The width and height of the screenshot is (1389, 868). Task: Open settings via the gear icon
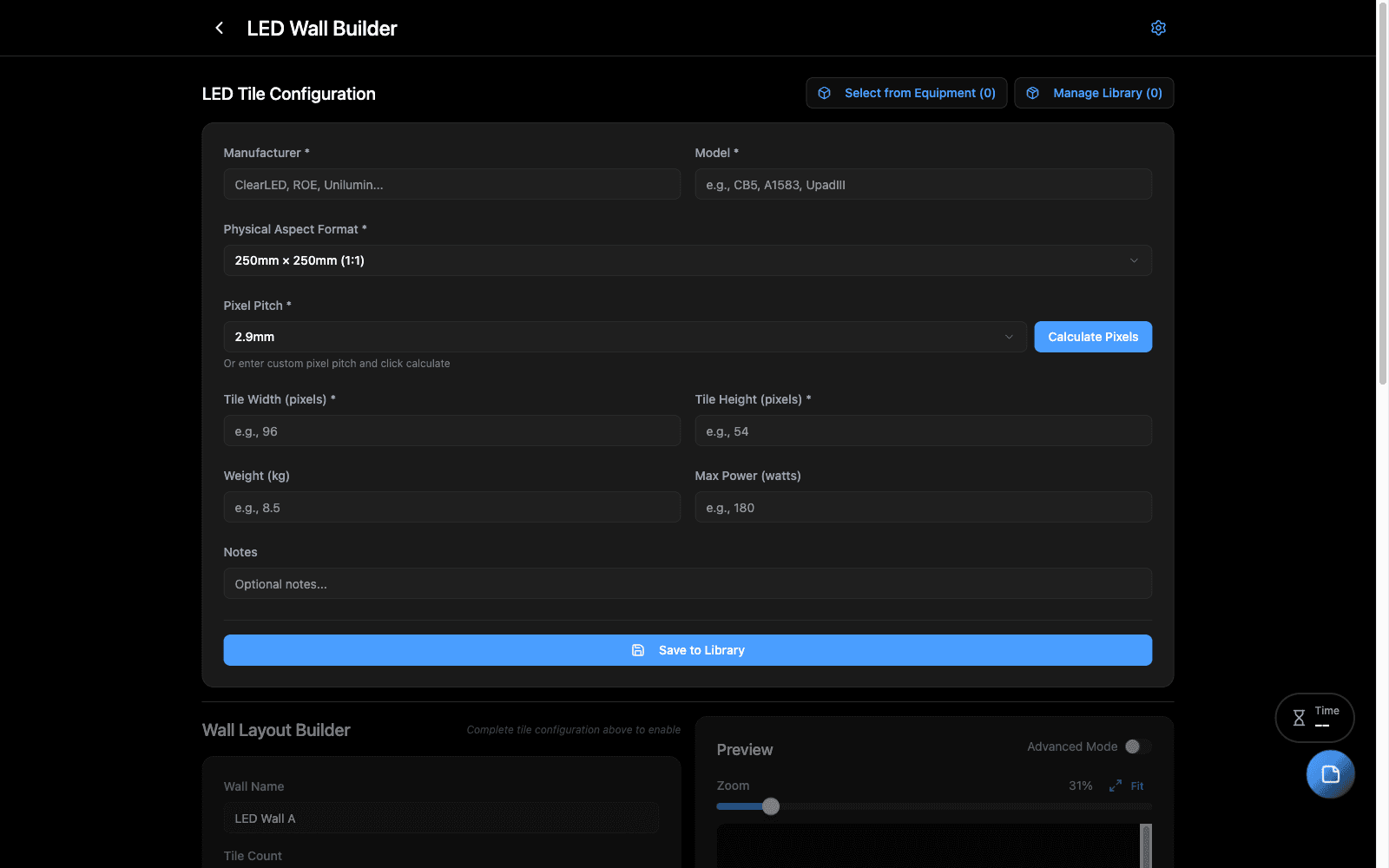pyautogui.click(x=1158, y=28)
